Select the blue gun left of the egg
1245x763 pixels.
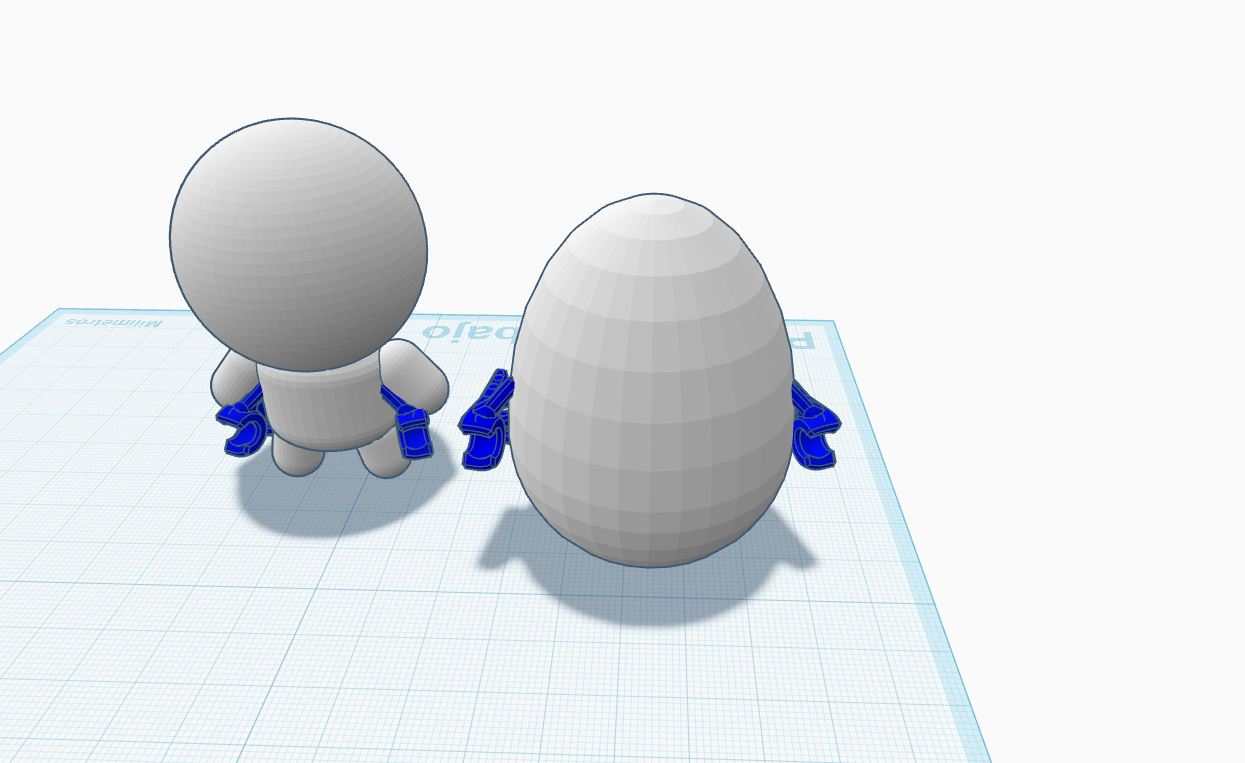(x=486, y=420)
